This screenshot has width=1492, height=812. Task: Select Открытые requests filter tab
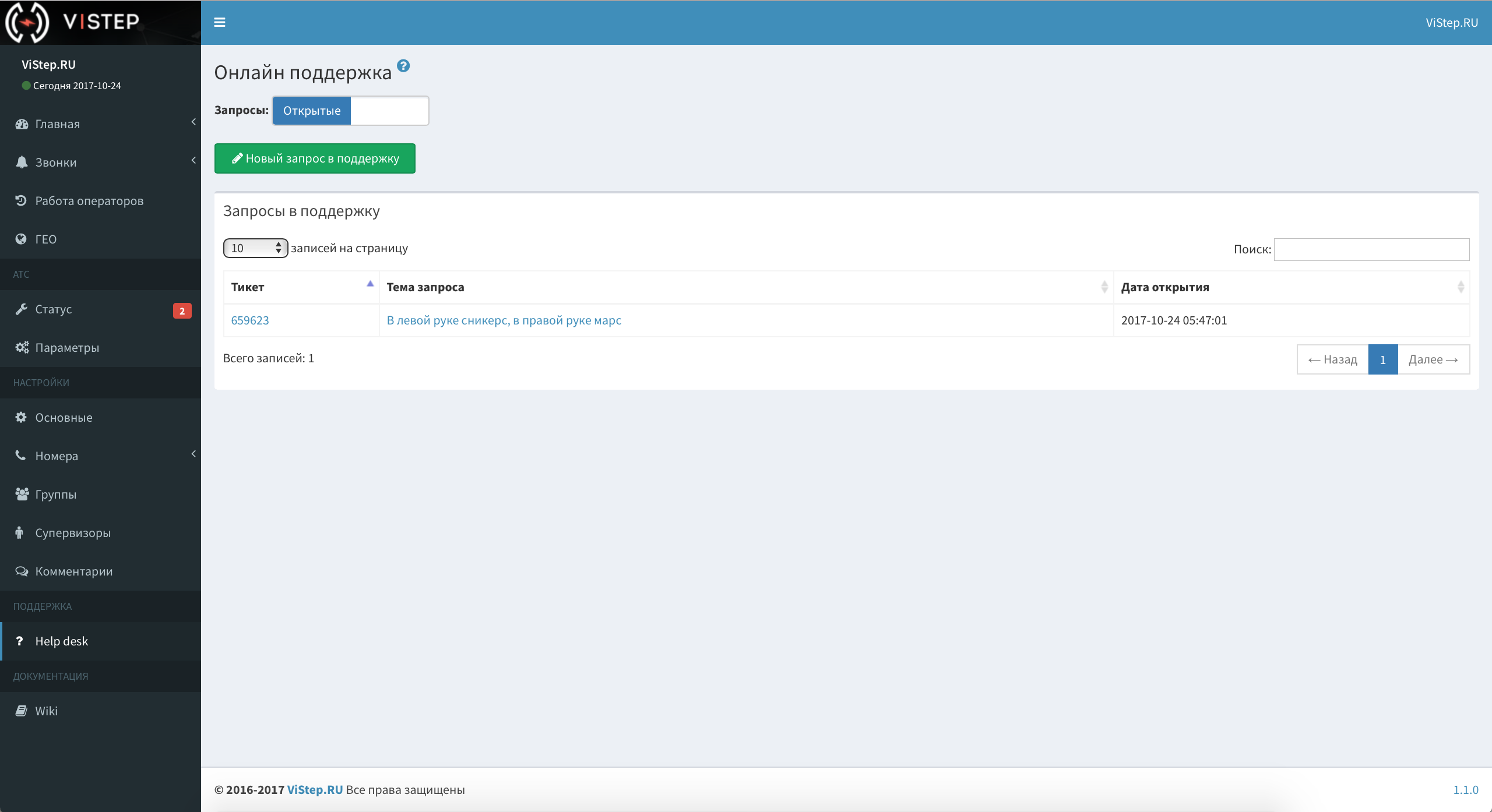311,109
